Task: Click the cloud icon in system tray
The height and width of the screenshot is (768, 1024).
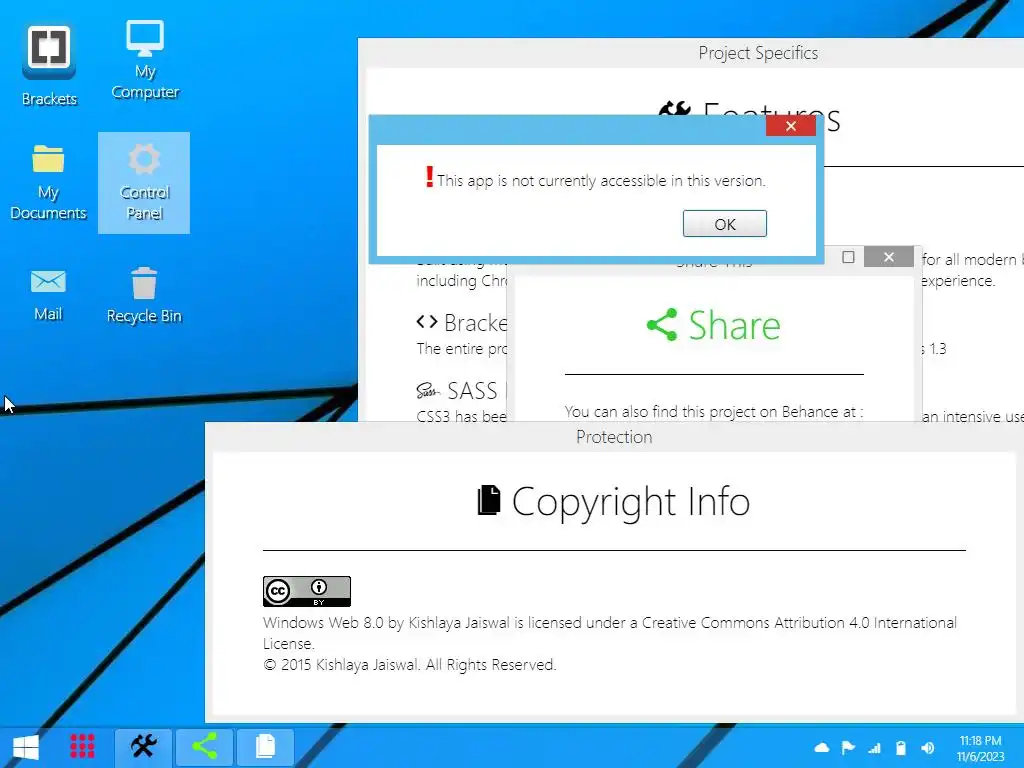Action: pos(822,748)
